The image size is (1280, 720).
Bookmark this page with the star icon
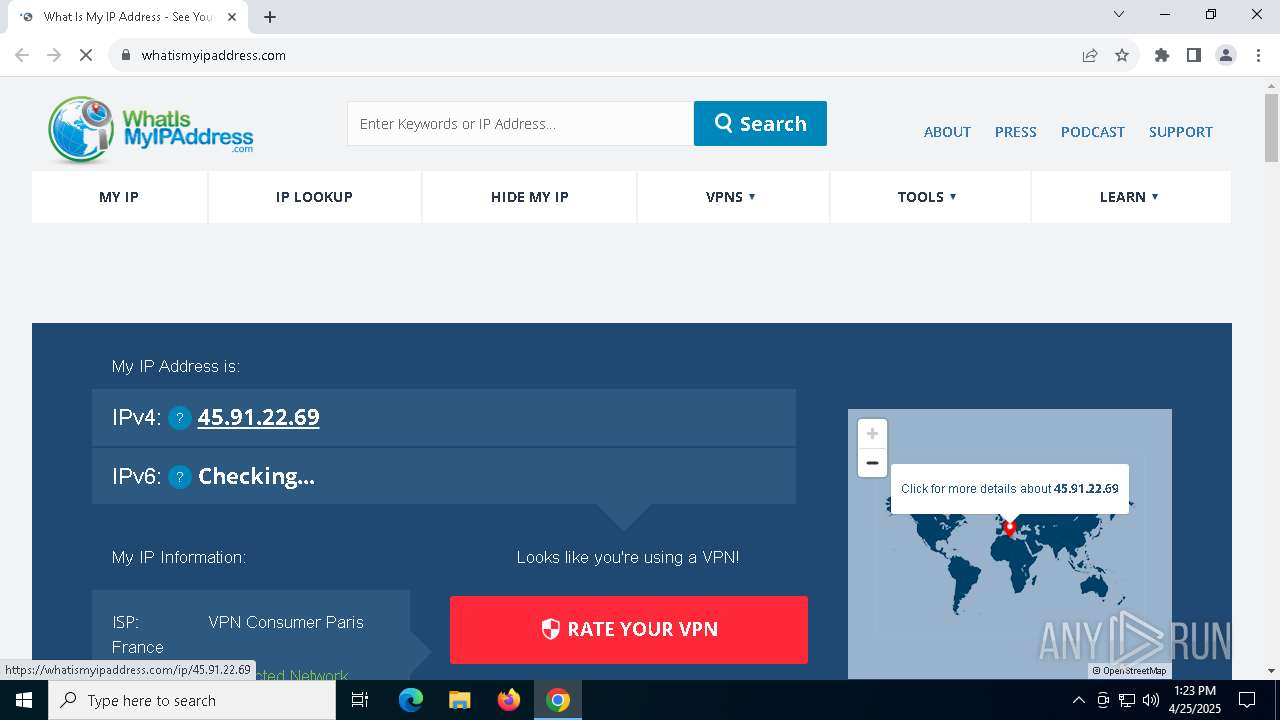point(1122,55)
